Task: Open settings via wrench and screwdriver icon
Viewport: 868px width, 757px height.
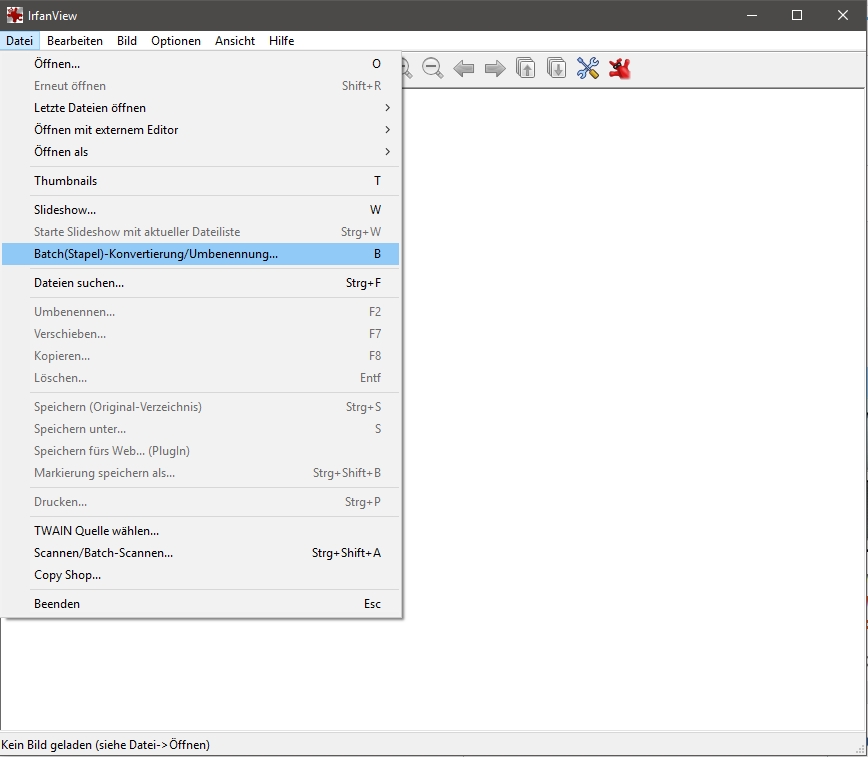Action: [587, 68]
